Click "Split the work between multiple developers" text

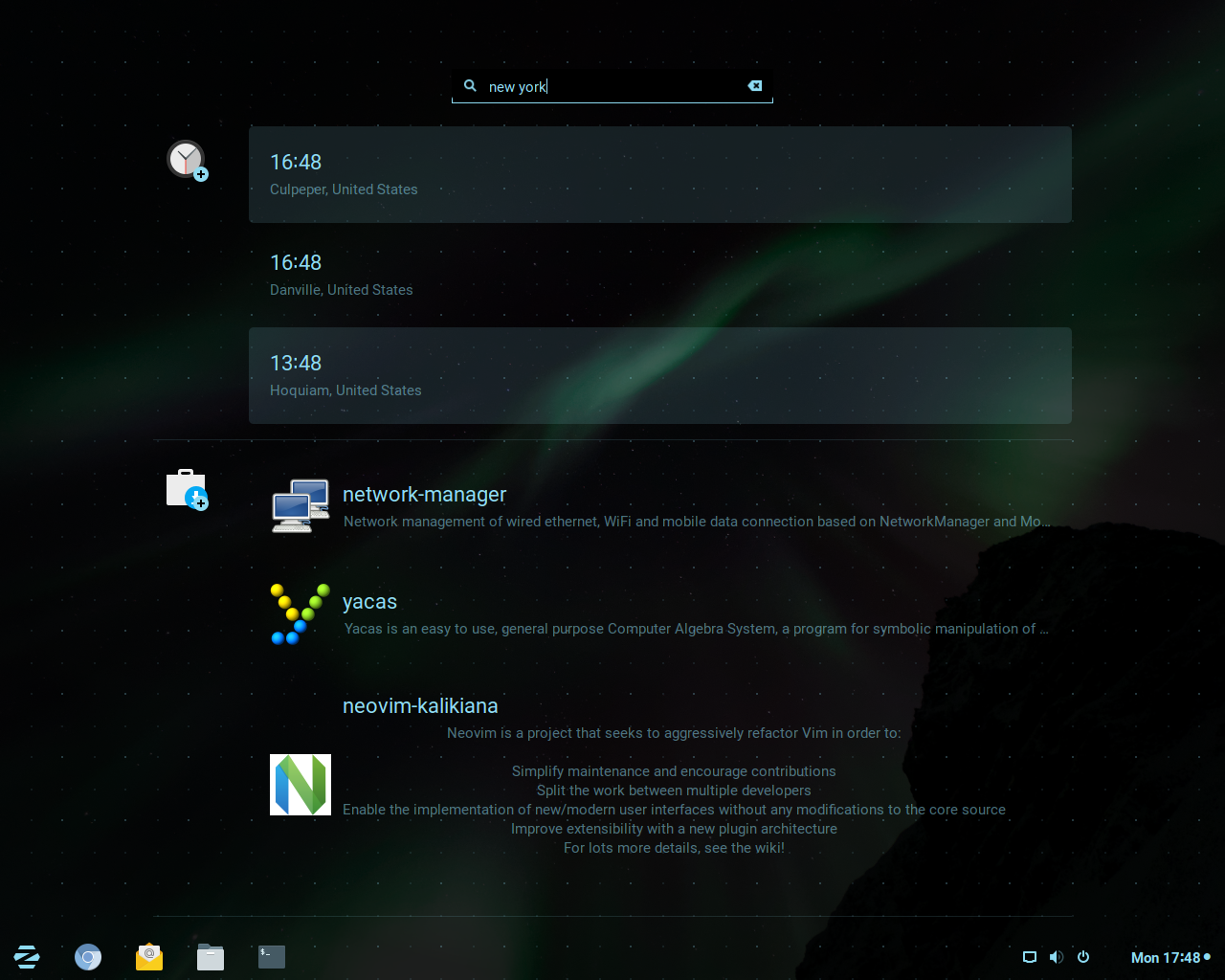pos(674,791)
